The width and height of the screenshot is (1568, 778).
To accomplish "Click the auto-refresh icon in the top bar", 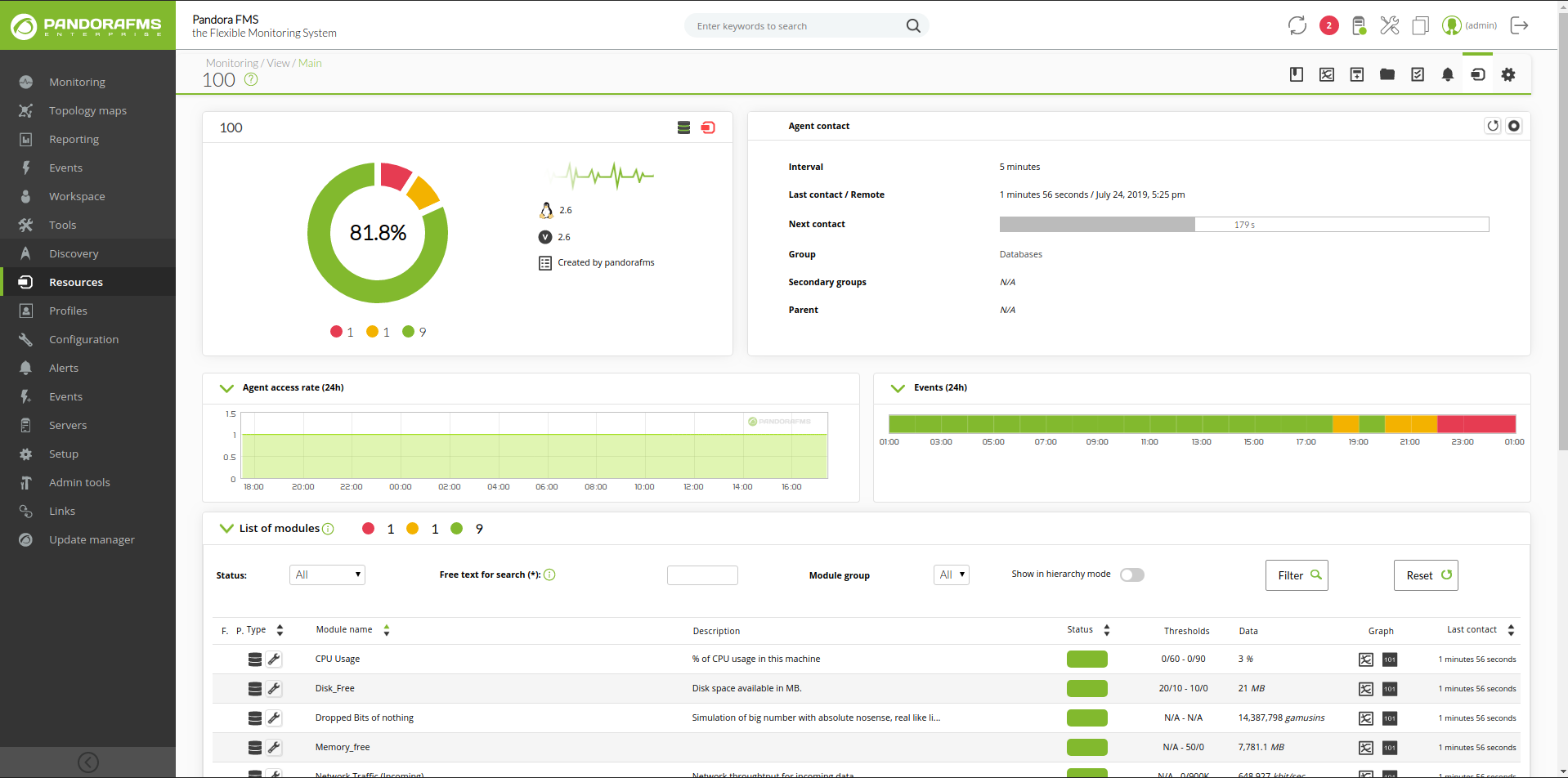I will [1297, 25].
